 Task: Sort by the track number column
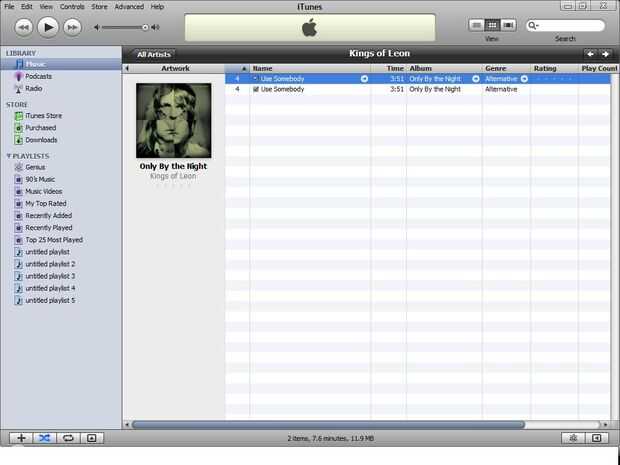237,68
